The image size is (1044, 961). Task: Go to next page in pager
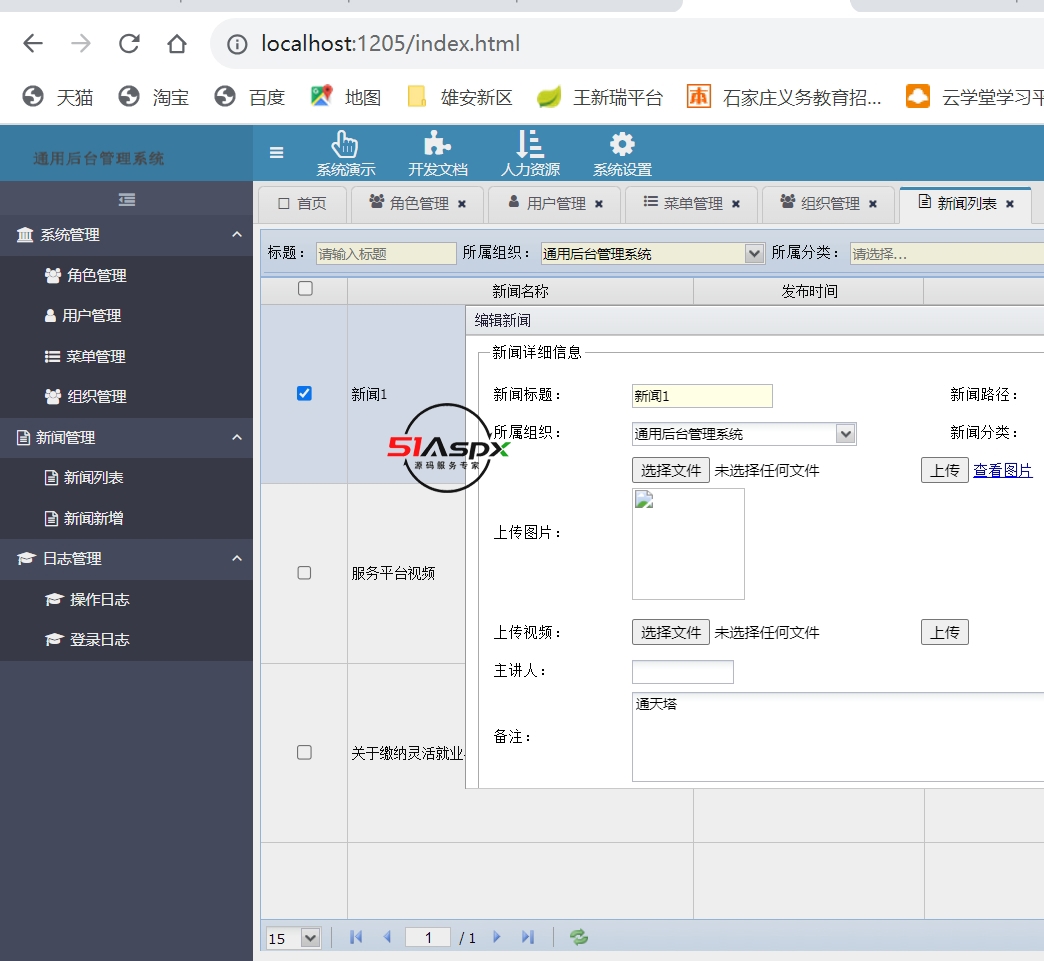[x=497, y=938]
